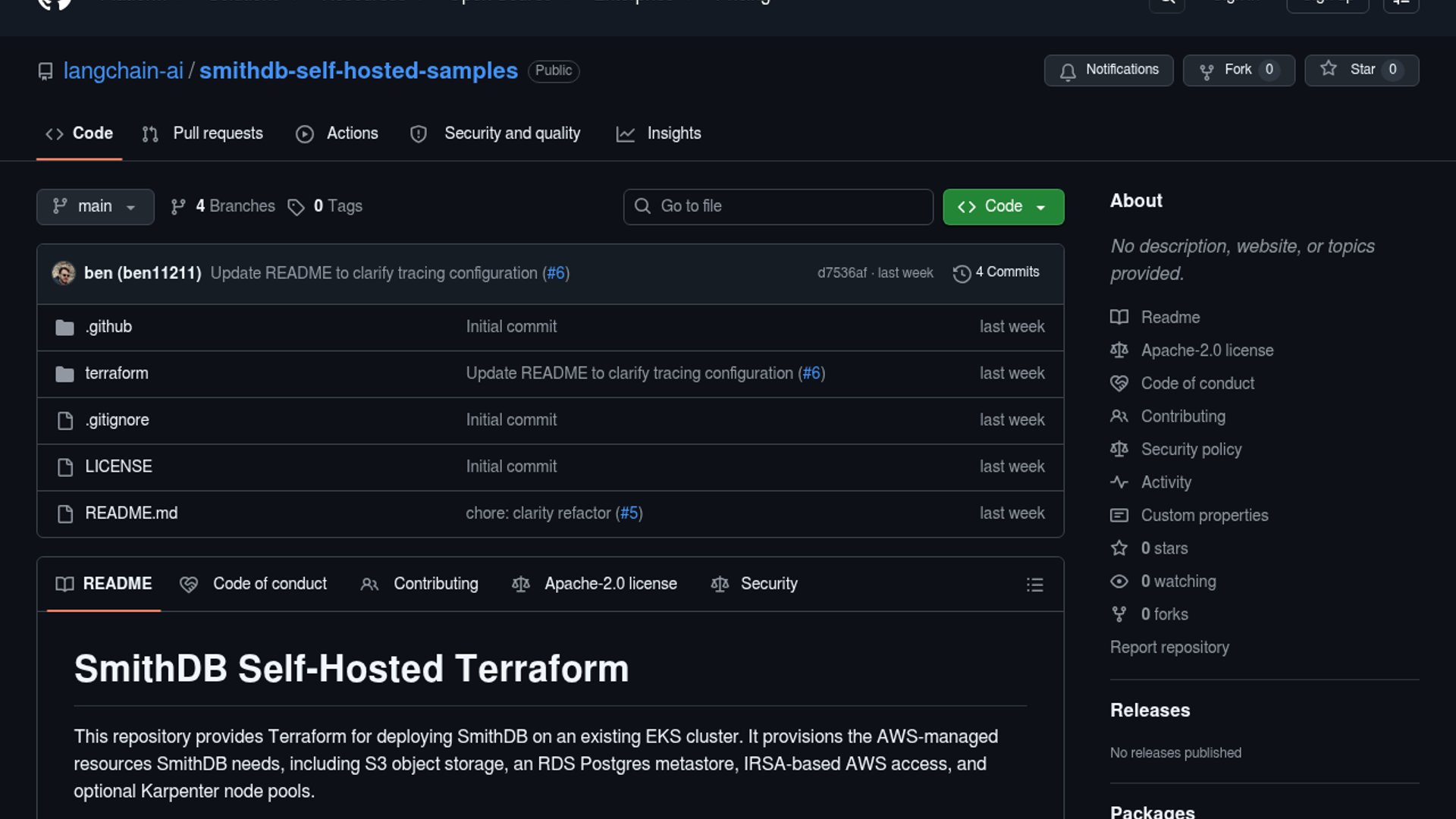This screenshot has width=1456, height=819.
Task: Open the README.md file
Action: tap(131, 513)
